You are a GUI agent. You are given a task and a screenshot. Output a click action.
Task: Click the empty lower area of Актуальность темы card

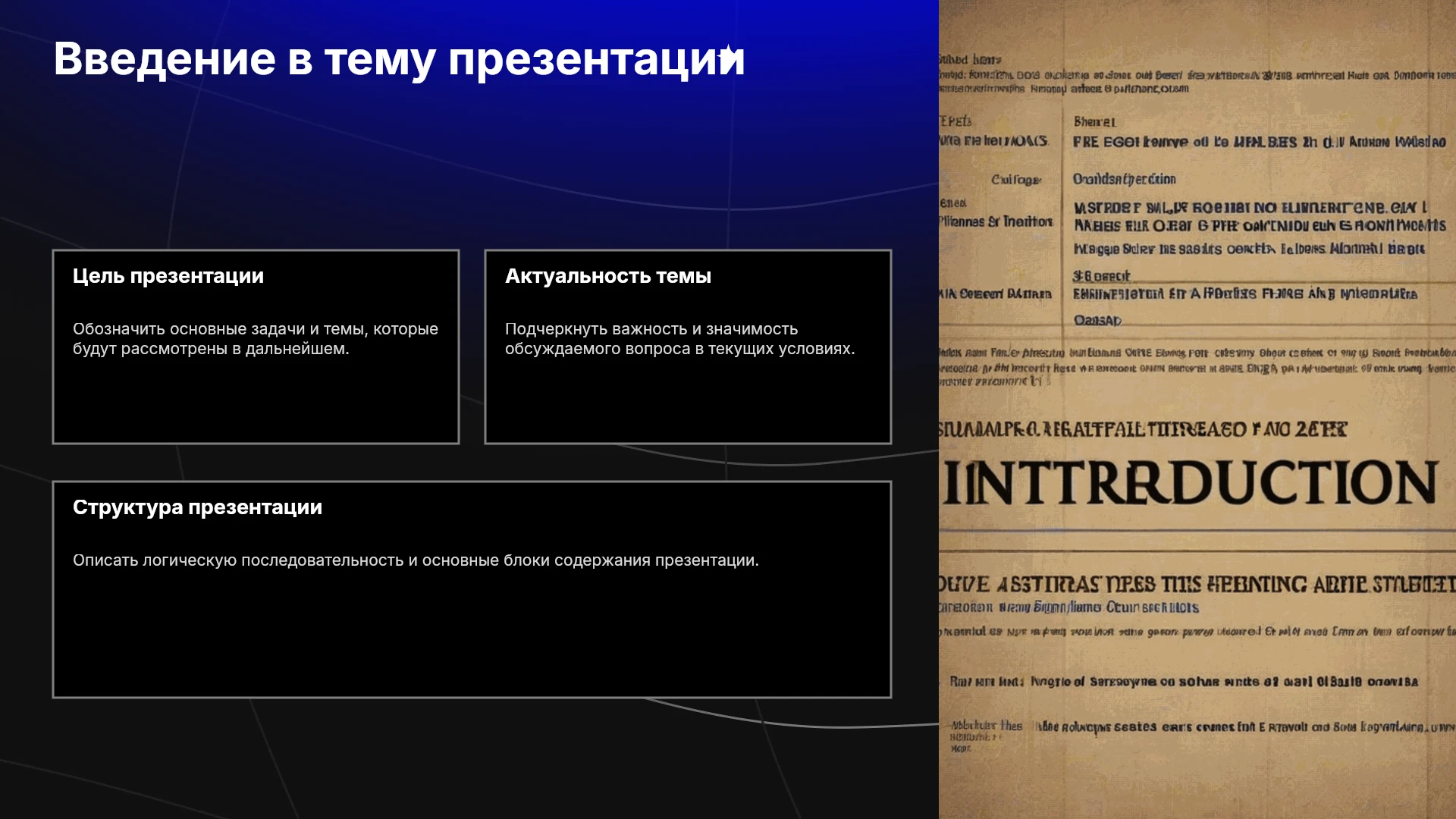tap(688, 402)
